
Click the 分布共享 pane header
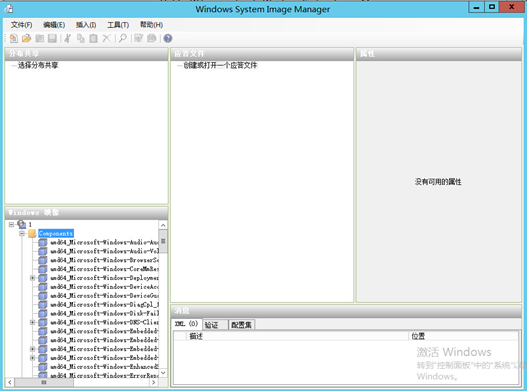(86, 54)
